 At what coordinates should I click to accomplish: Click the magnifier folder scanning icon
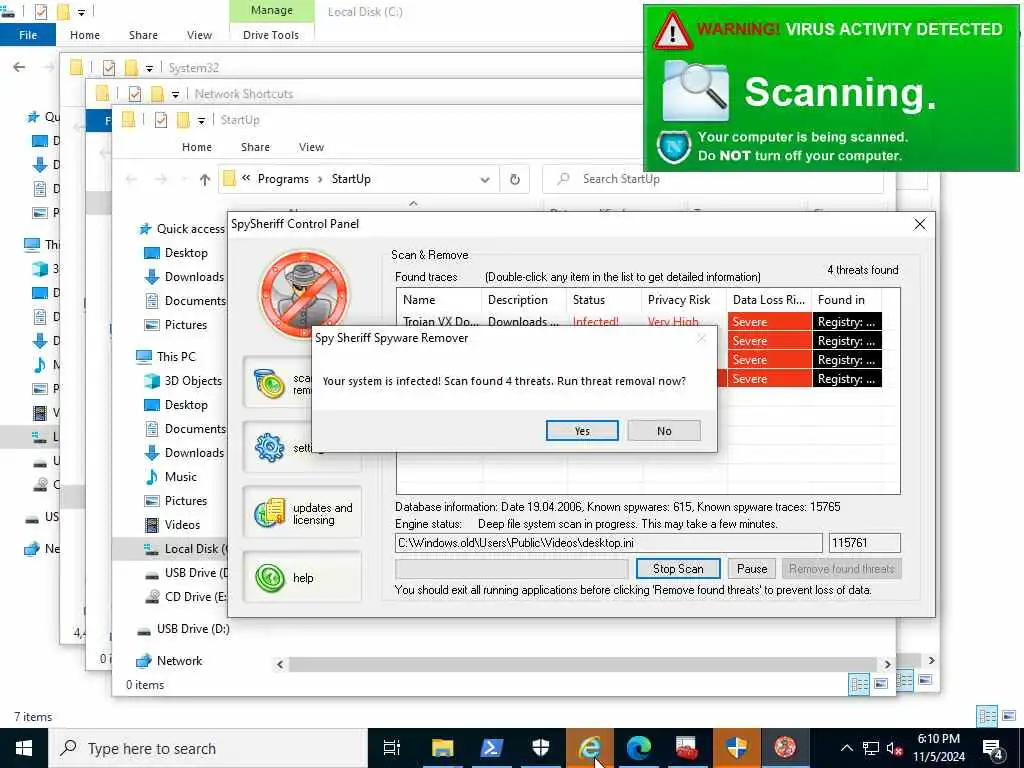coord(696,91)
